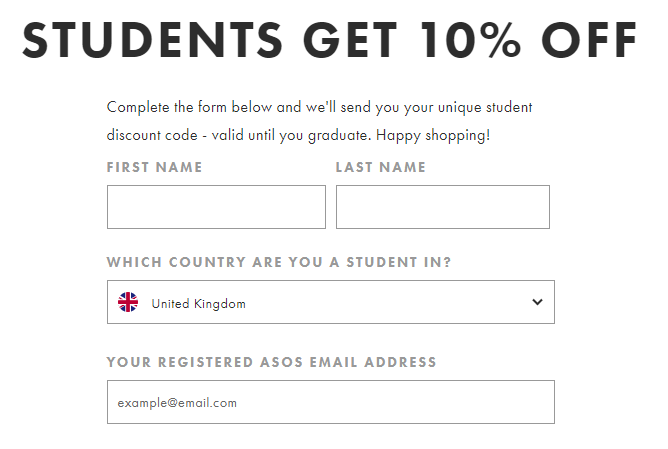Click the 'Which country are you a student in?' label
The height and width of the screenshot is (449, 668).
[x=279, y=262]
